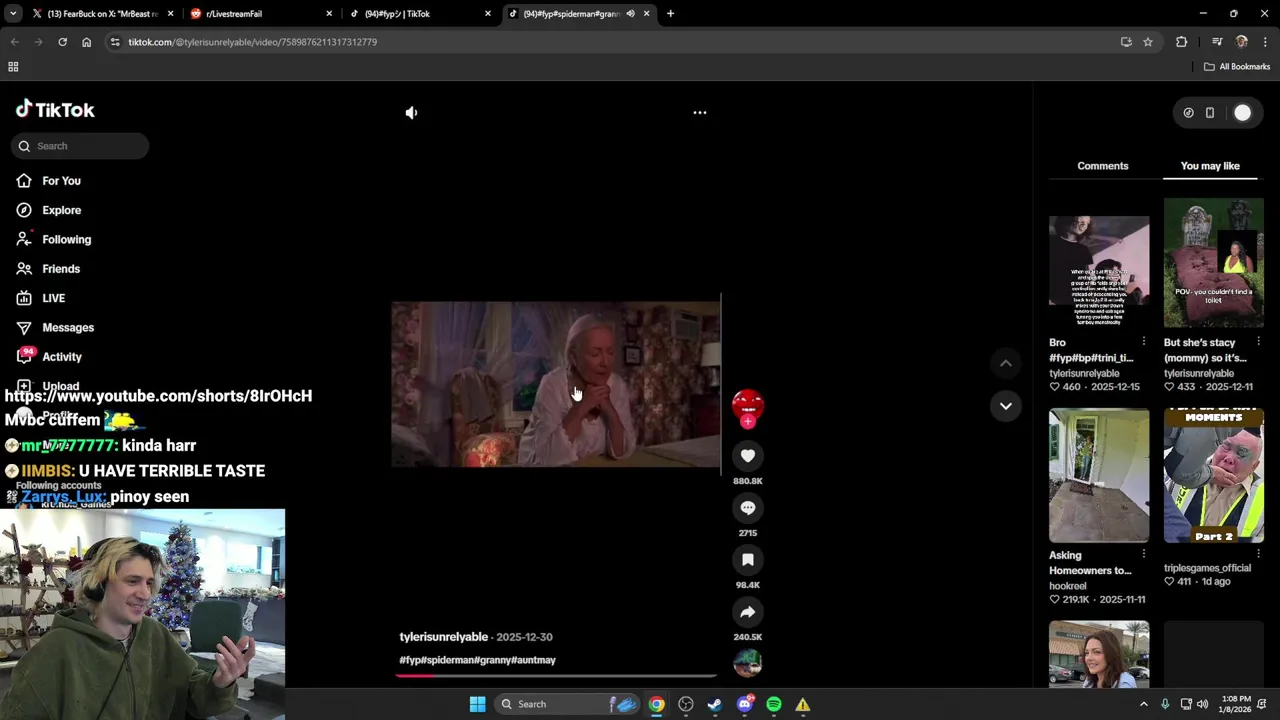Show hidden system tray icons

(x=1144, y=704)
